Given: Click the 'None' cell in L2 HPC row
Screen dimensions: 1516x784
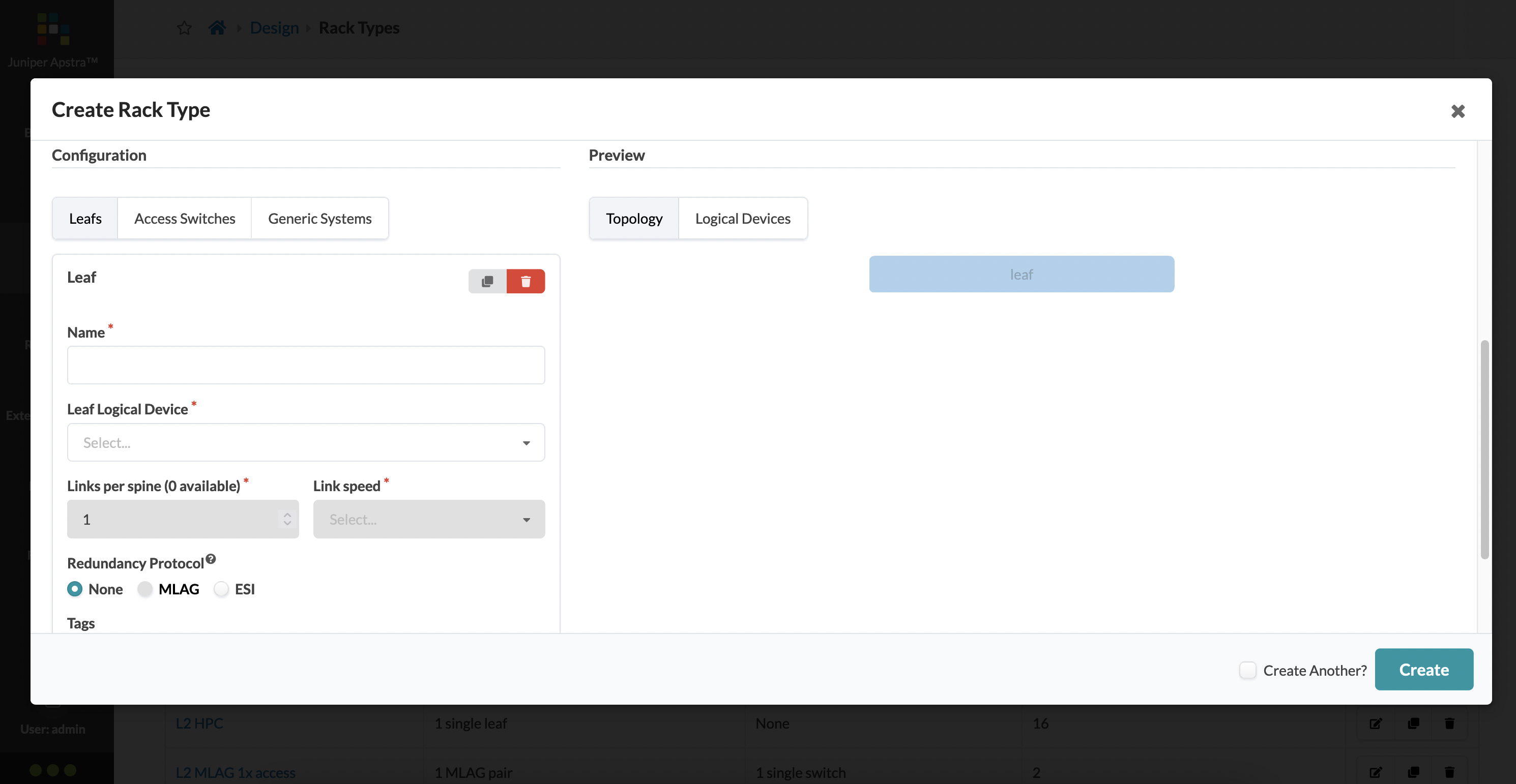Looking at the screenshot, I should 772,723.
